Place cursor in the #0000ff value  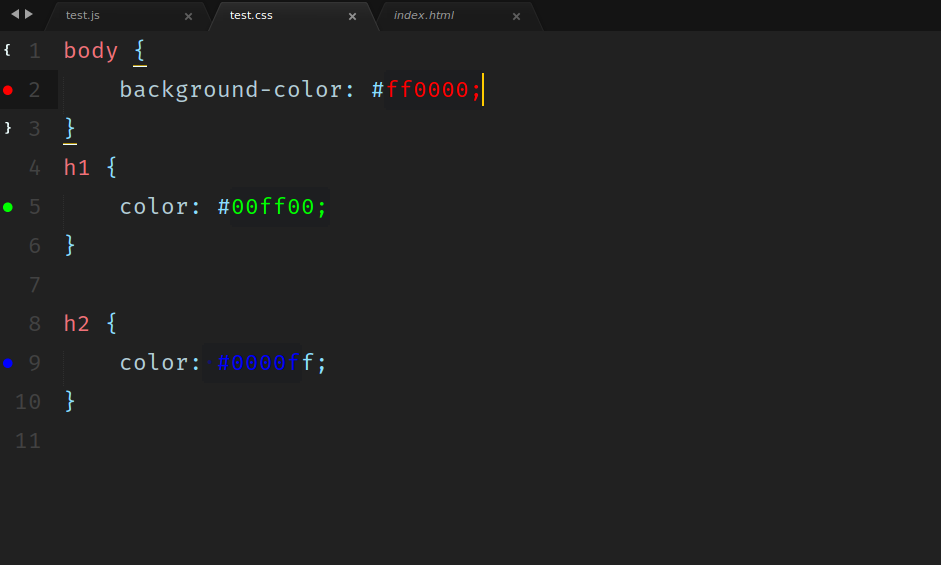point(265,363)
